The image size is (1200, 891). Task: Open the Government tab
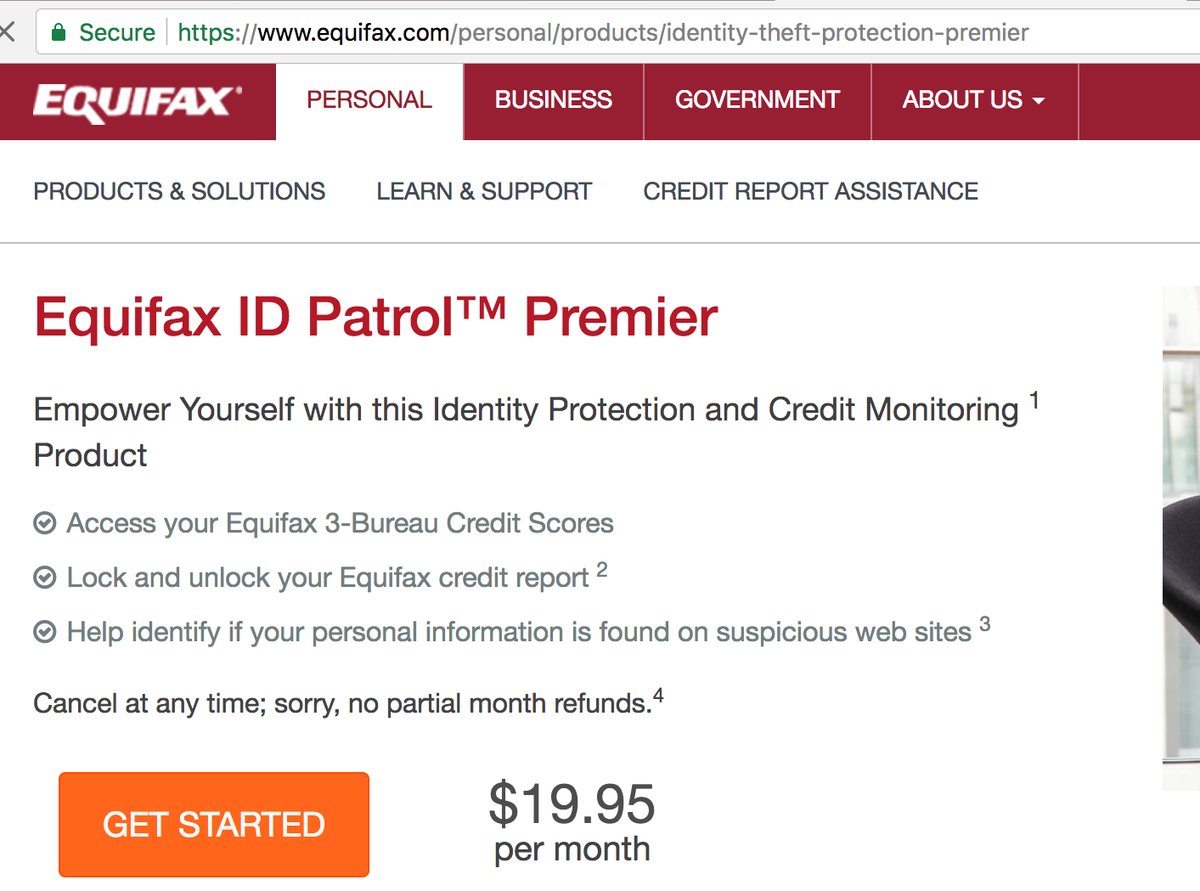(x=757, y=101)
